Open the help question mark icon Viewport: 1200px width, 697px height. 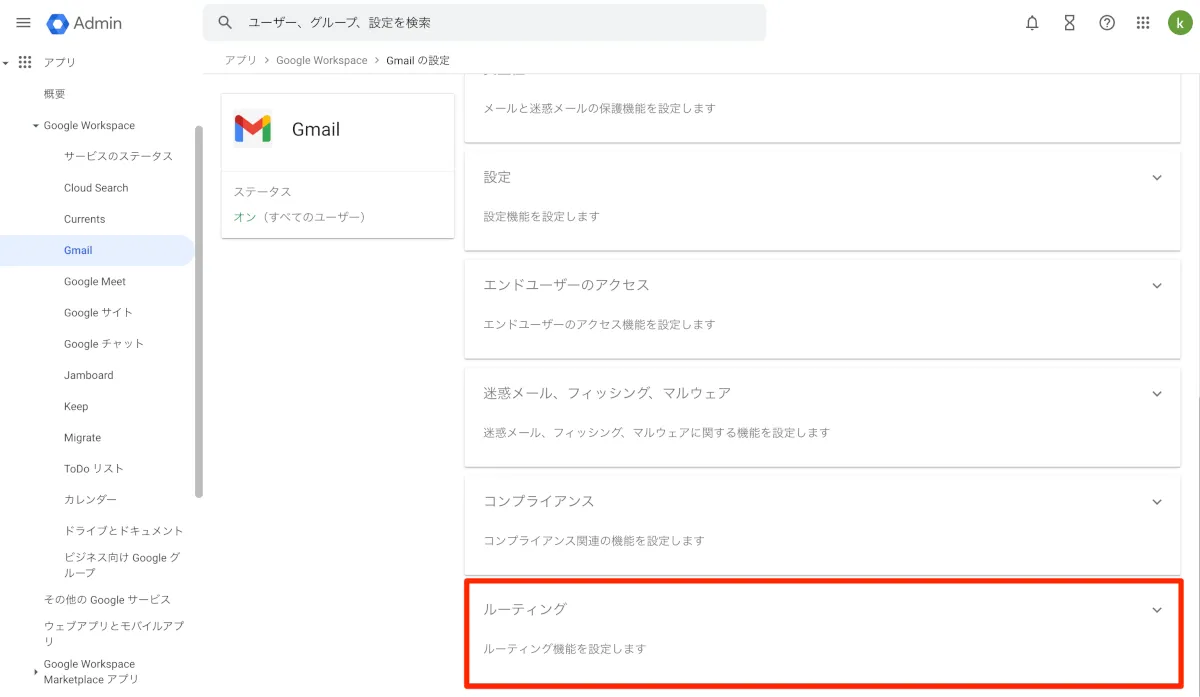click(1107, 22)
